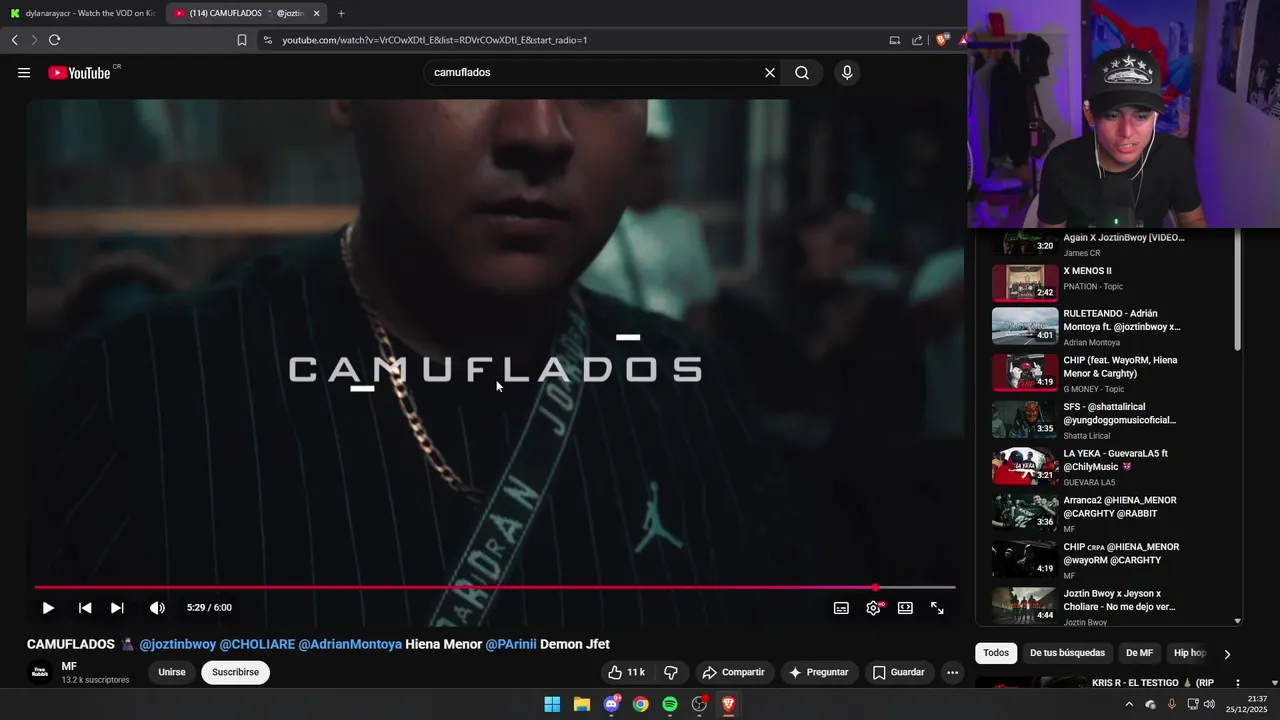Image resolution: width=1280 pixels, height=720 pixels.
Task: Open RULETEANDO Adrián Montoya video thumbnail
Action: (x=1025, y=326)
